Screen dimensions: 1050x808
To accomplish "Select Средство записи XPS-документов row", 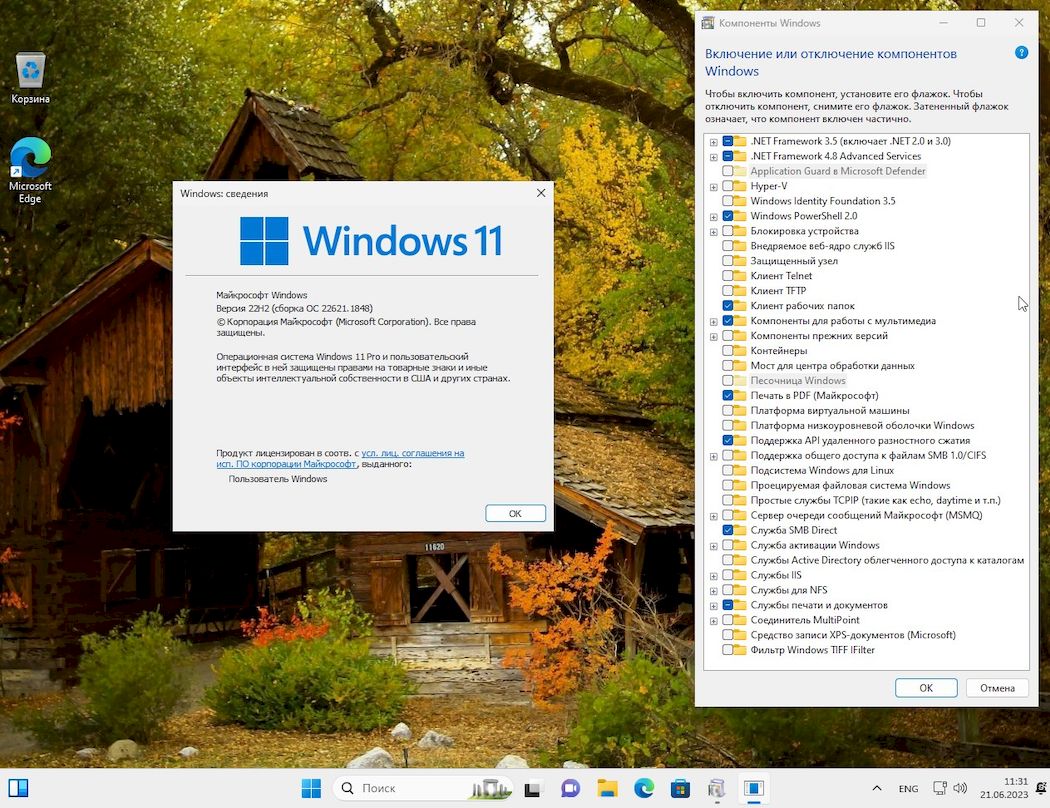I will pos(852,635).
